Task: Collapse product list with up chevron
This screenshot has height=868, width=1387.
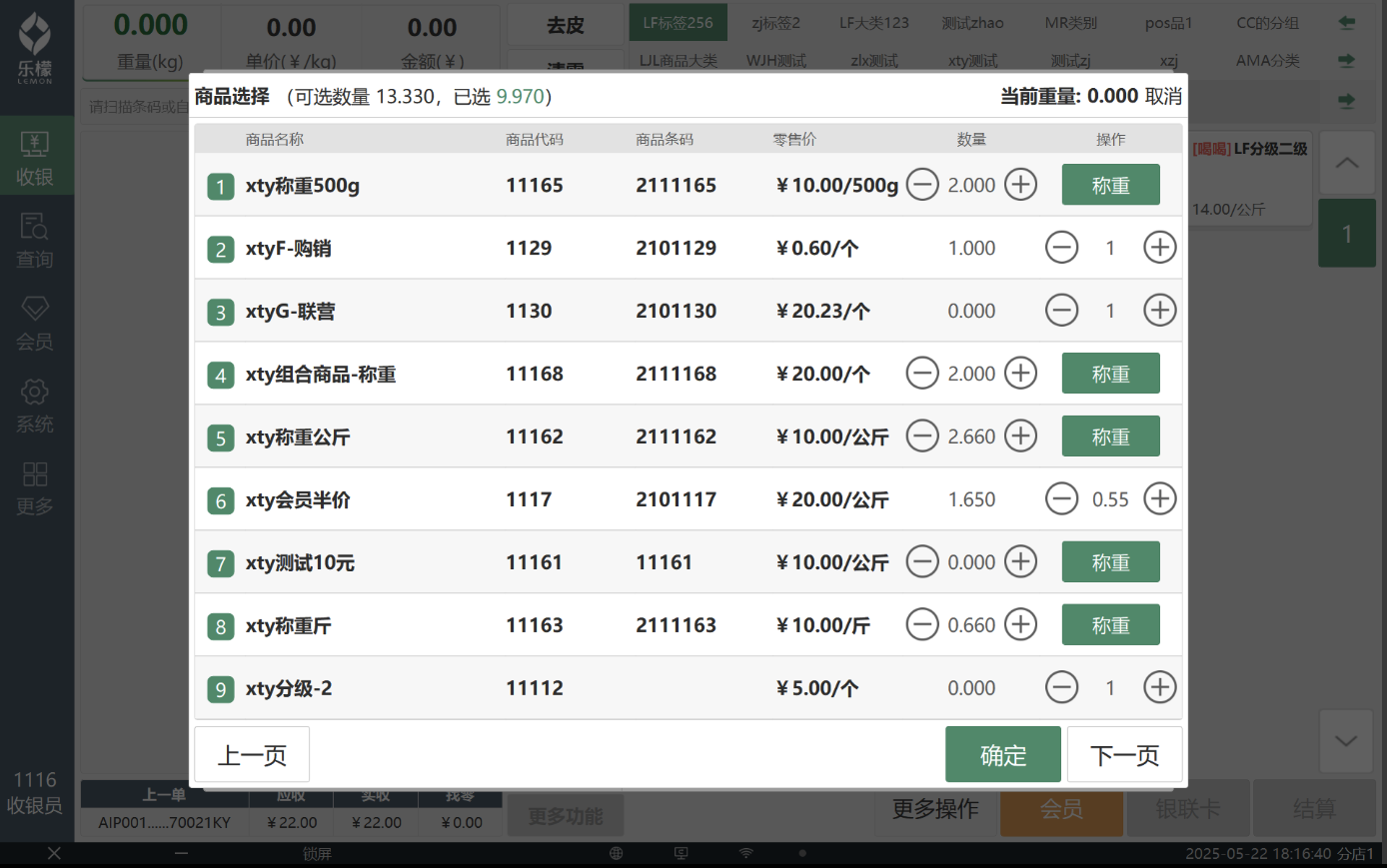Action: 1346,162
